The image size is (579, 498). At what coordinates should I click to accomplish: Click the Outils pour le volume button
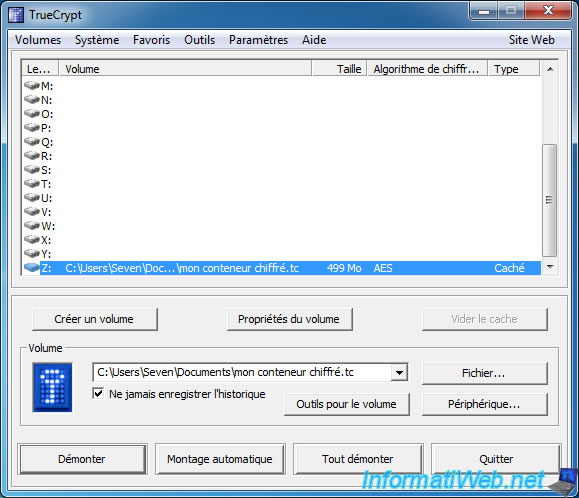(x=346, y=404)
